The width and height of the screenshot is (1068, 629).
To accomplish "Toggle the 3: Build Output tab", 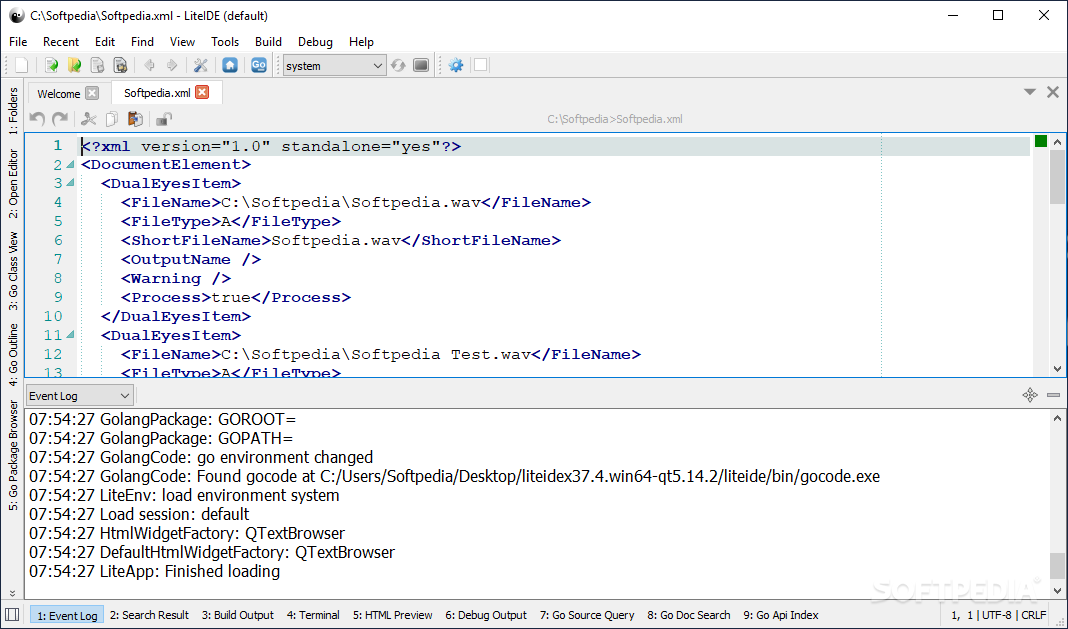I will (x=238, y=615).
